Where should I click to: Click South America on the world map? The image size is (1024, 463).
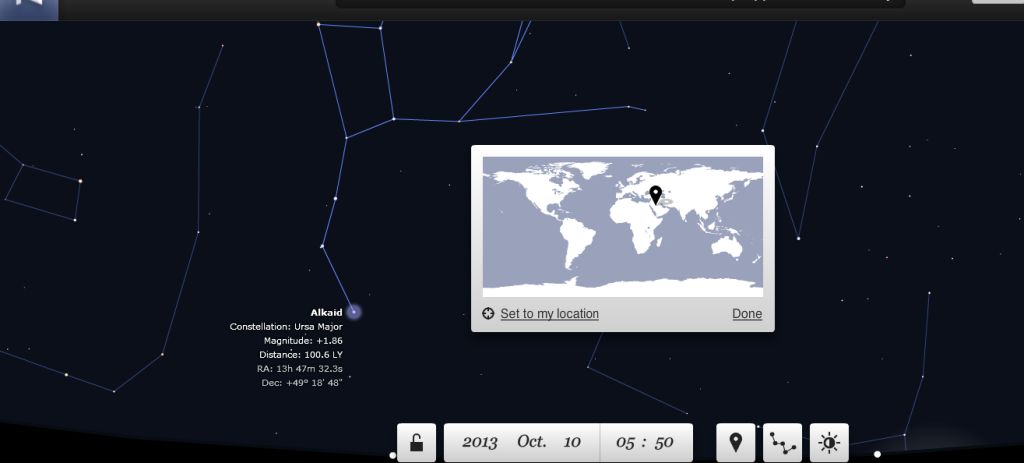point(578,240)
